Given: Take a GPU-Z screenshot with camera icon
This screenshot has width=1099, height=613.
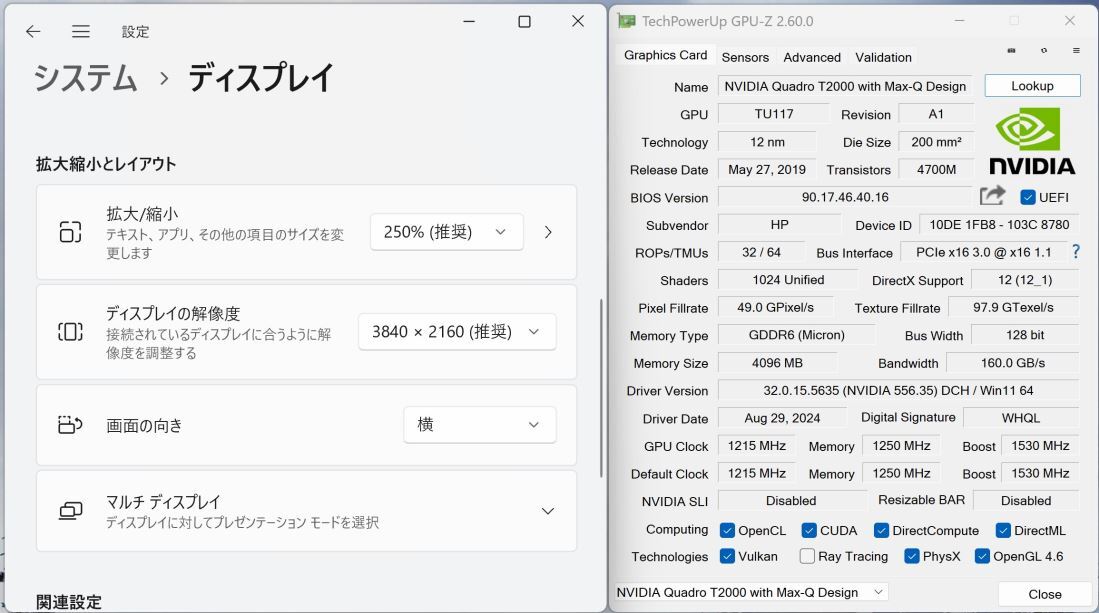Looking at the screenshot, I should (1011, 50).
